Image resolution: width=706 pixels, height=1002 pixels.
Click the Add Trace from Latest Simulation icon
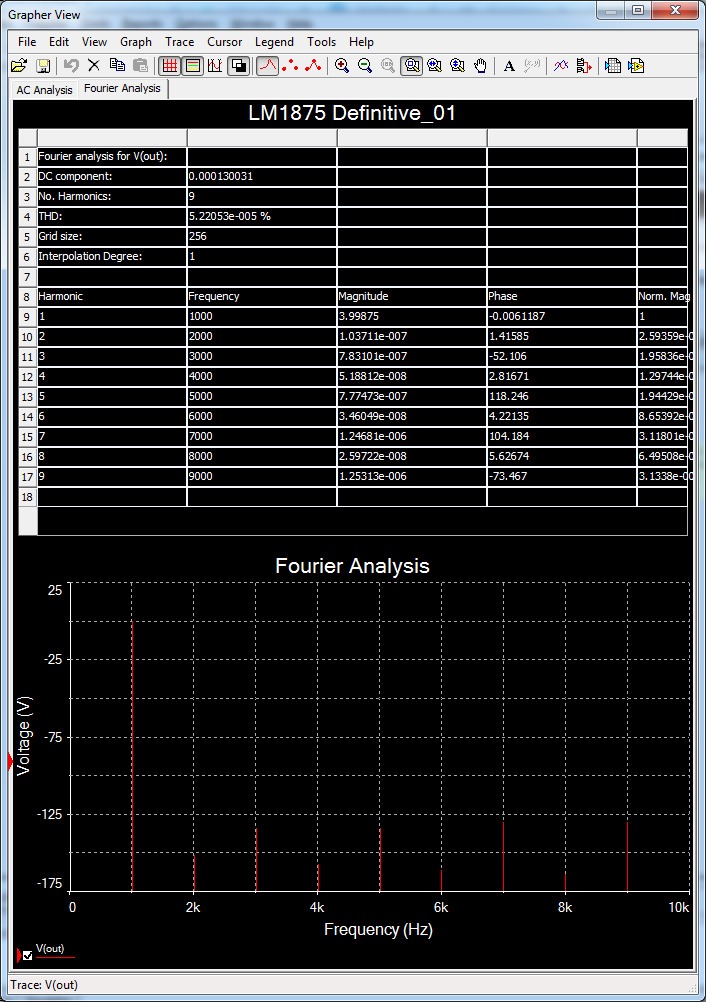click(584, 65)
